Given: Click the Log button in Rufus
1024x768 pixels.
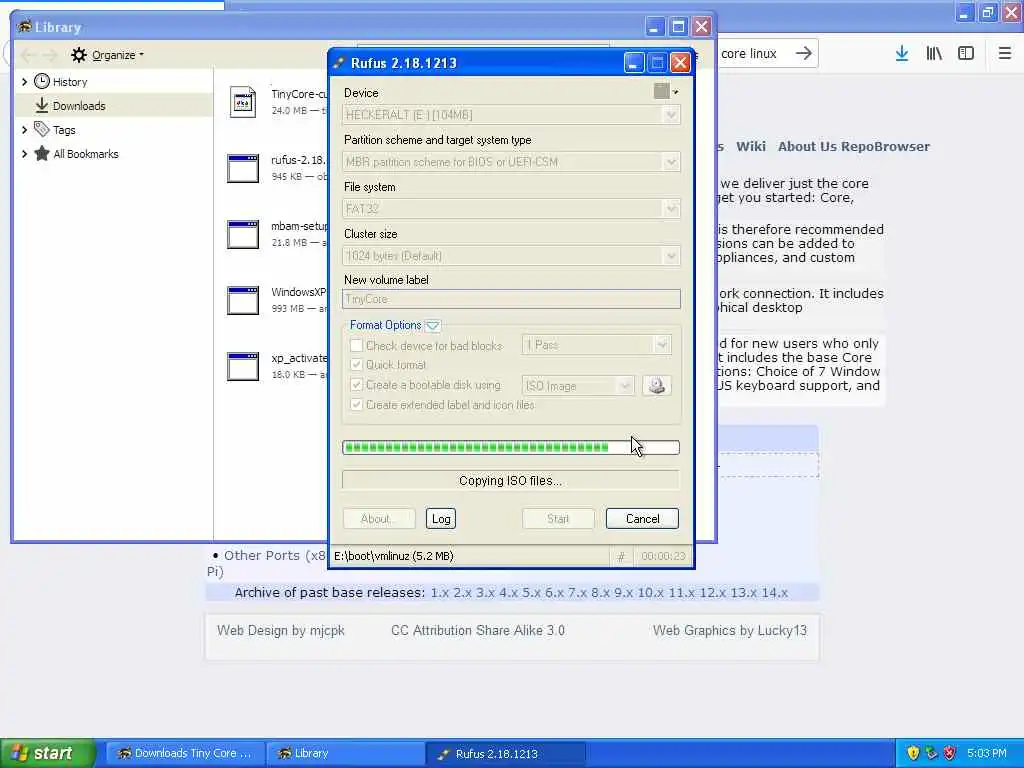Looking at the screenshot, I should [x=441, y=519].
